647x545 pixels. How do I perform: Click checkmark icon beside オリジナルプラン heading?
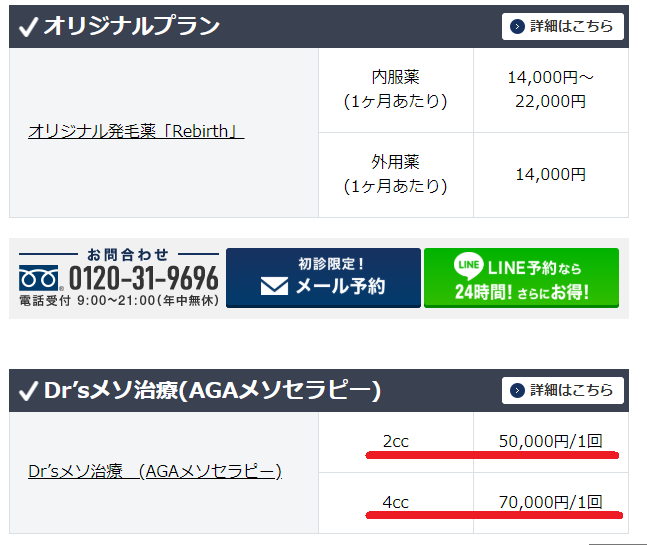click(x=28, y=27)
